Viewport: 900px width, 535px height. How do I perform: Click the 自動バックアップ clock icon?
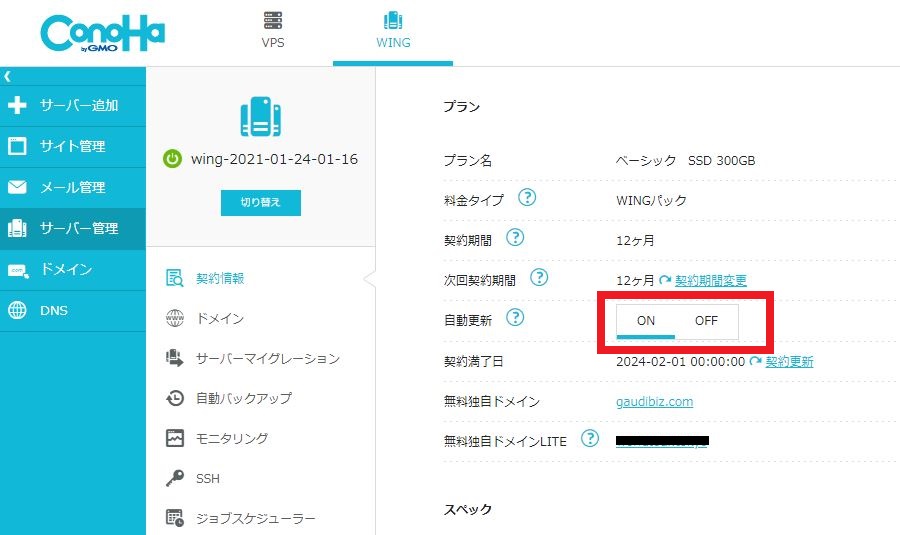(x=174, y=398)
